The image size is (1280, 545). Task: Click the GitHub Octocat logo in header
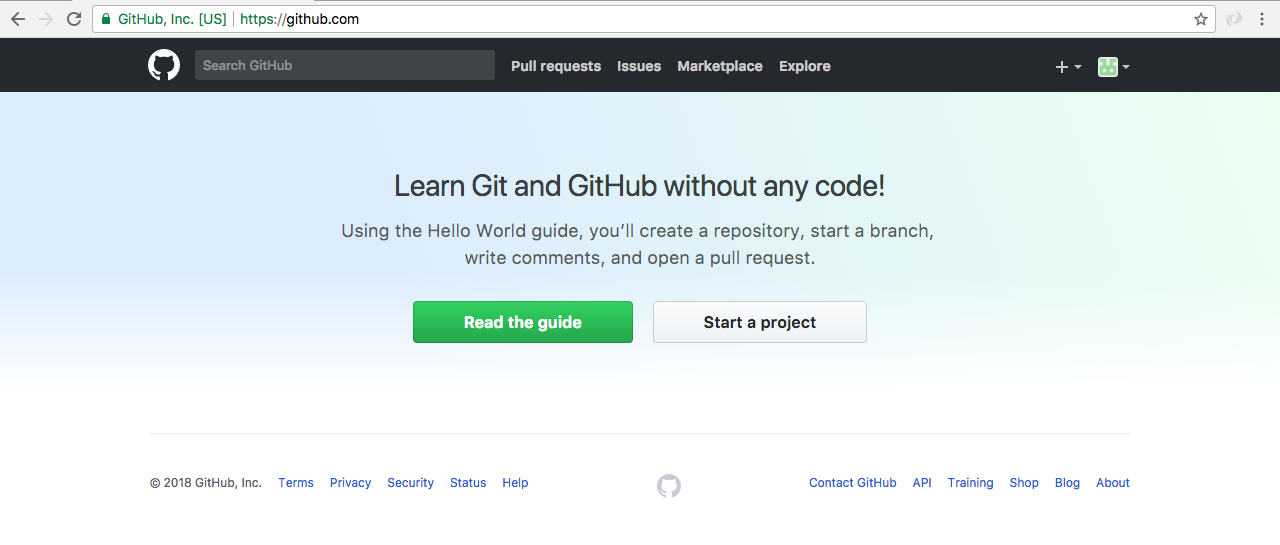(164, 66)
